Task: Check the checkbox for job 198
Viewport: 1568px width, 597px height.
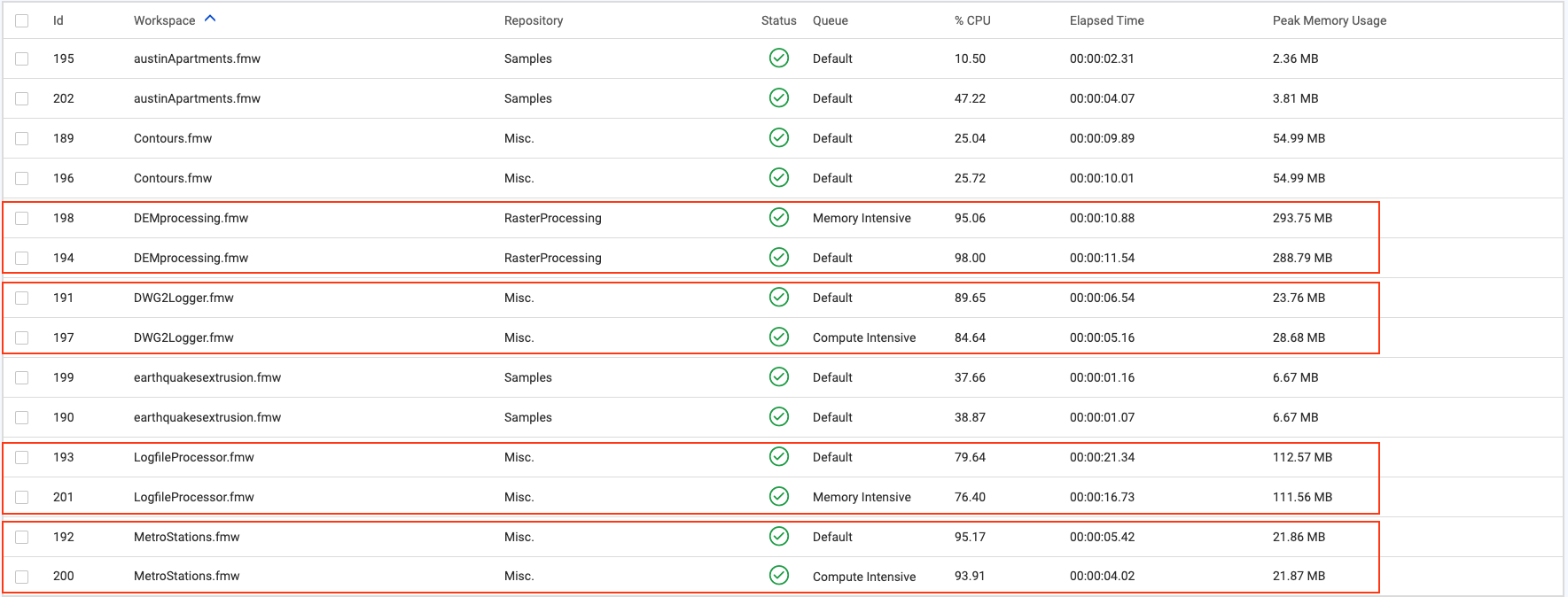Action: (x=21, y=217)
